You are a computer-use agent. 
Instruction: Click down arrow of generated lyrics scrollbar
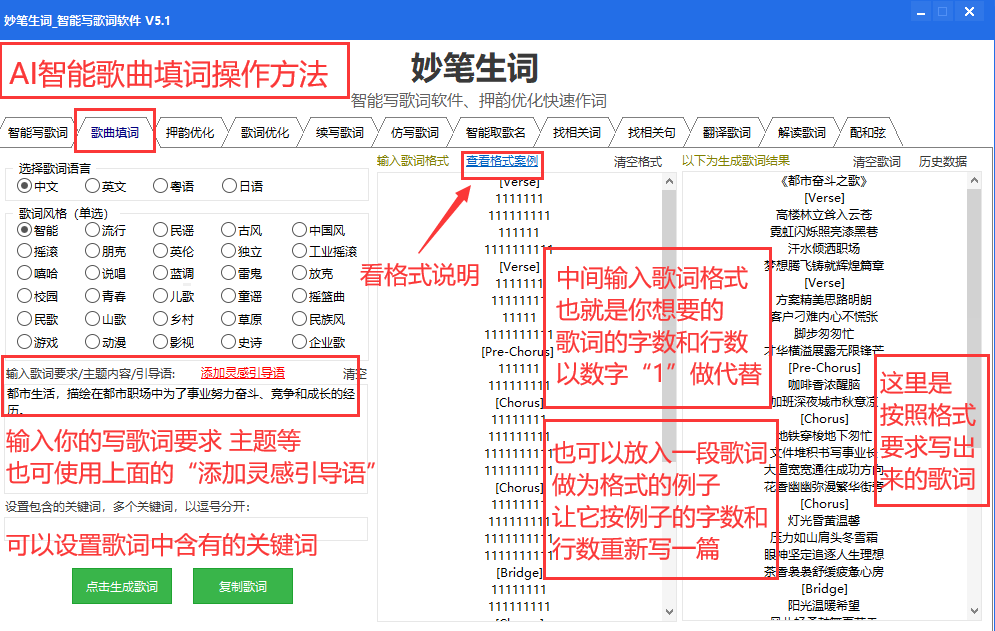tap(975, 612)
